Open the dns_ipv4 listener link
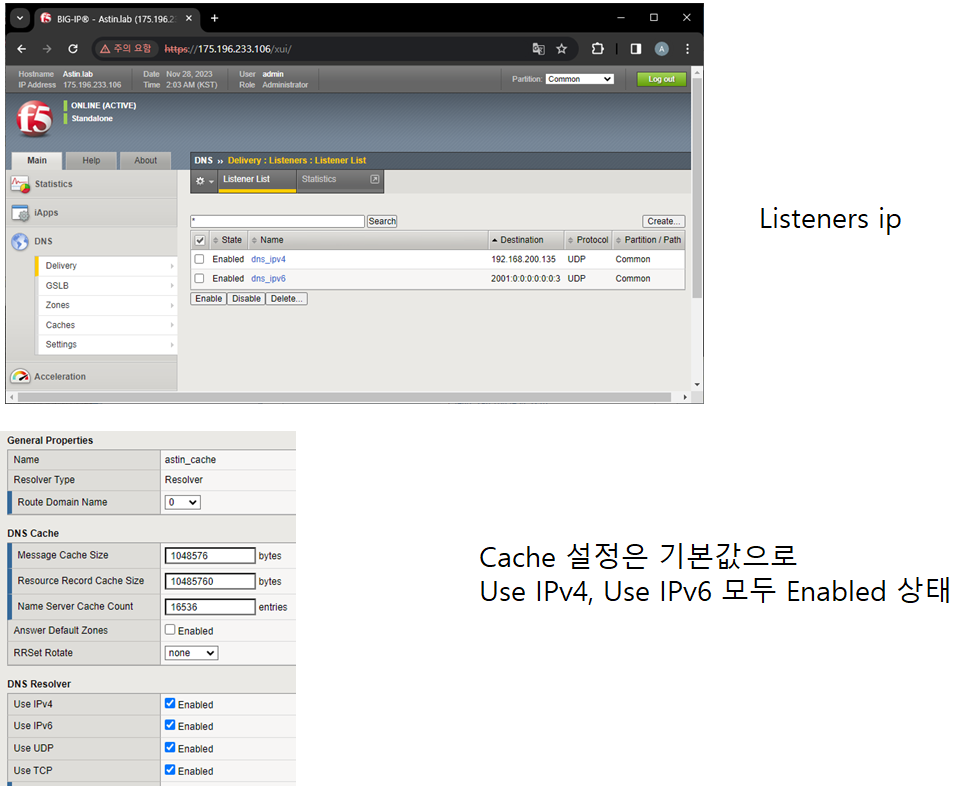959x789 pixels. click(268, 259)
